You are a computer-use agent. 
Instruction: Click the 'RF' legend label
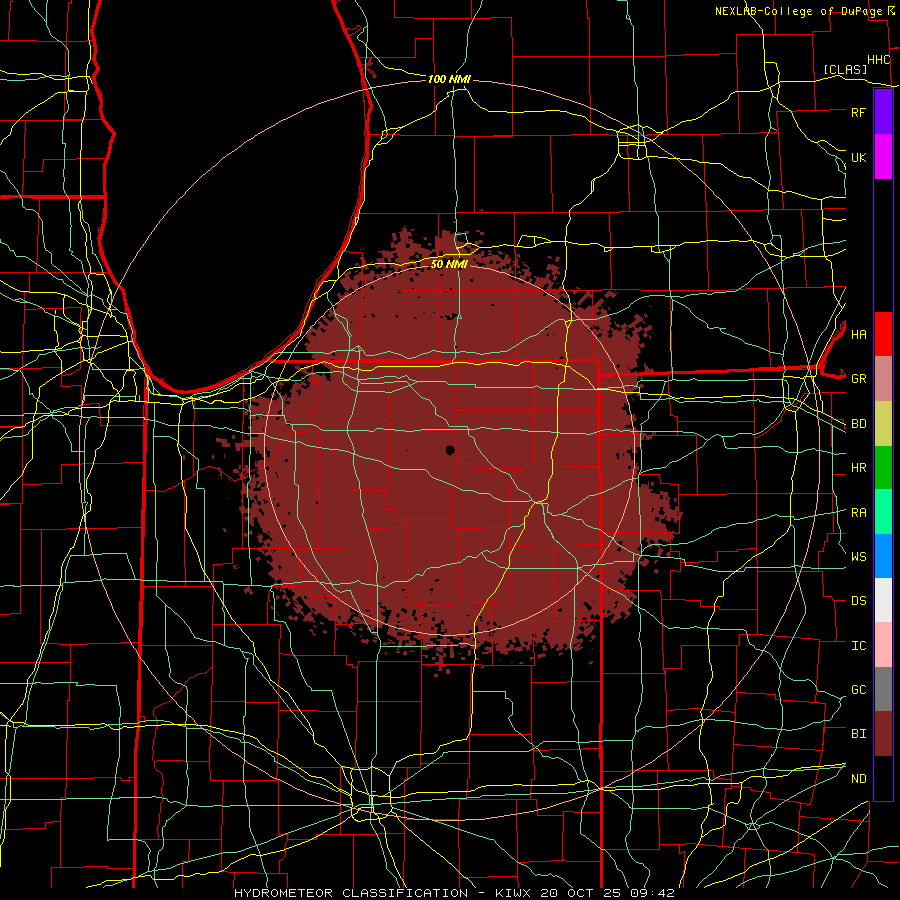pos(859,112)
